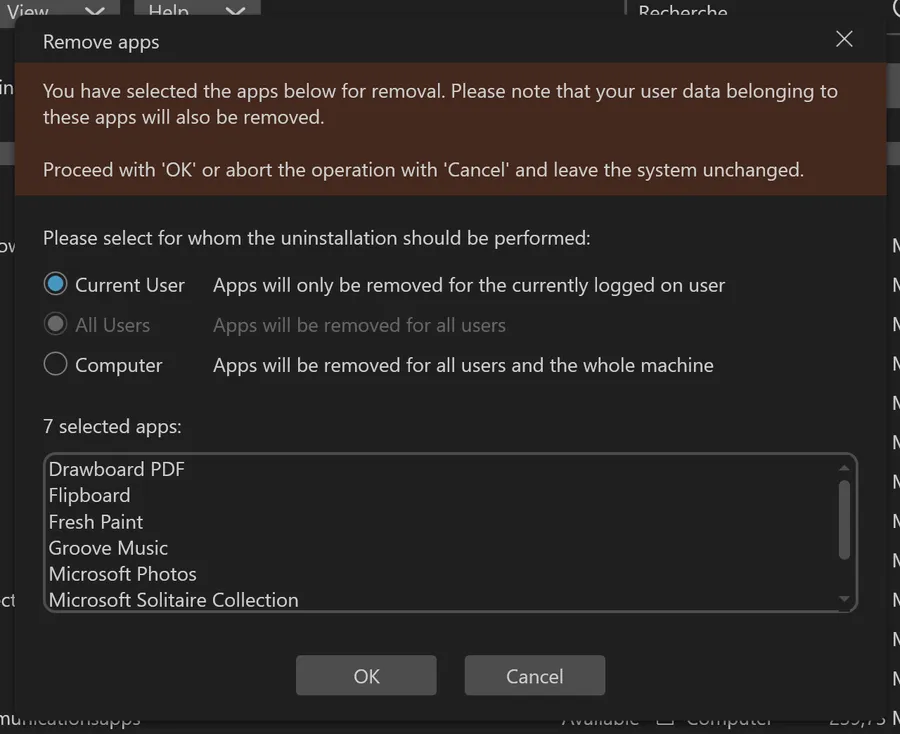
Task: Open the Help menu
Action: click(168, 12)
